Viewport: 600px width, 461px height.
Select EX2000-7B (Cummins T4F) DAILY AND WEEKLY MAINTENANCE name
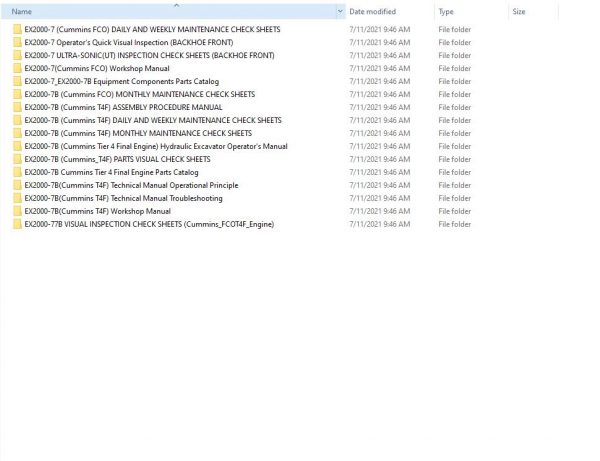click(153, 121)
